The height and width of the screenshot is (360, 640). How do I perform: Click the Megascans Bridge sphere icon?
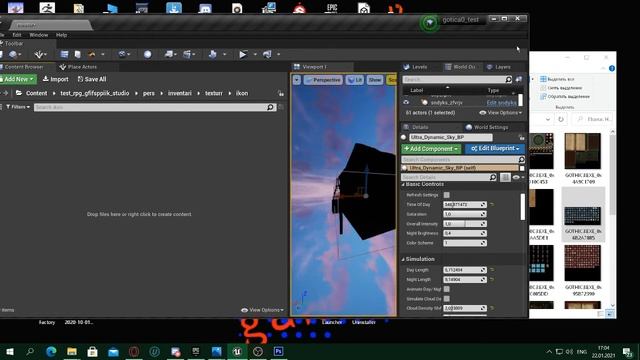(147, 54)
